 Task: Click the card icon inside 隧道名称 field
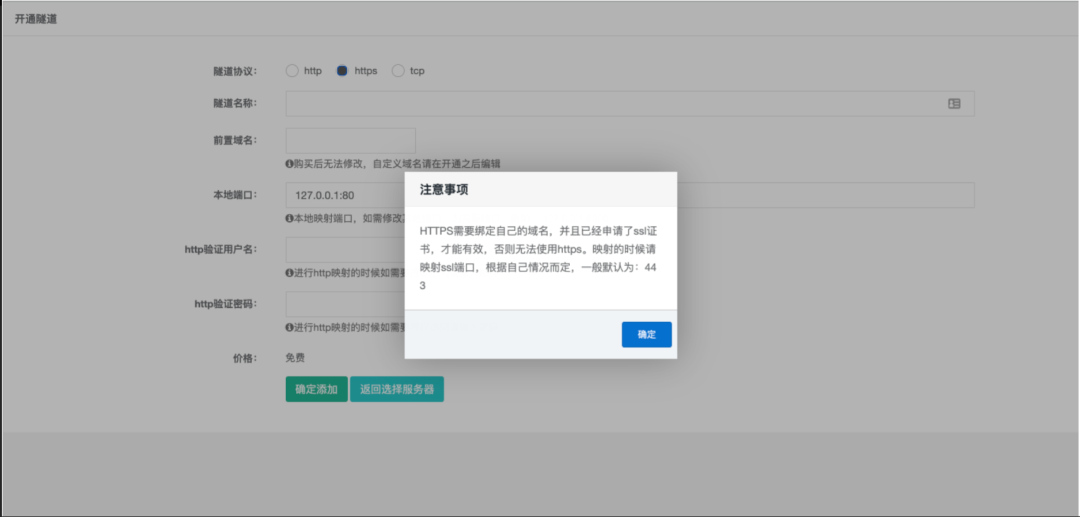pos(954,104)
